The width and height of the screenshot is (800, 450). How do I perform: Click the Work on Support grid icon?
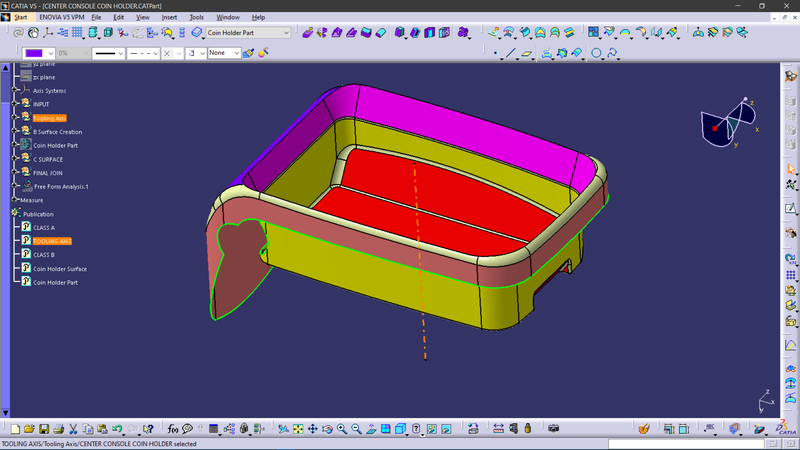pos(77,33)
